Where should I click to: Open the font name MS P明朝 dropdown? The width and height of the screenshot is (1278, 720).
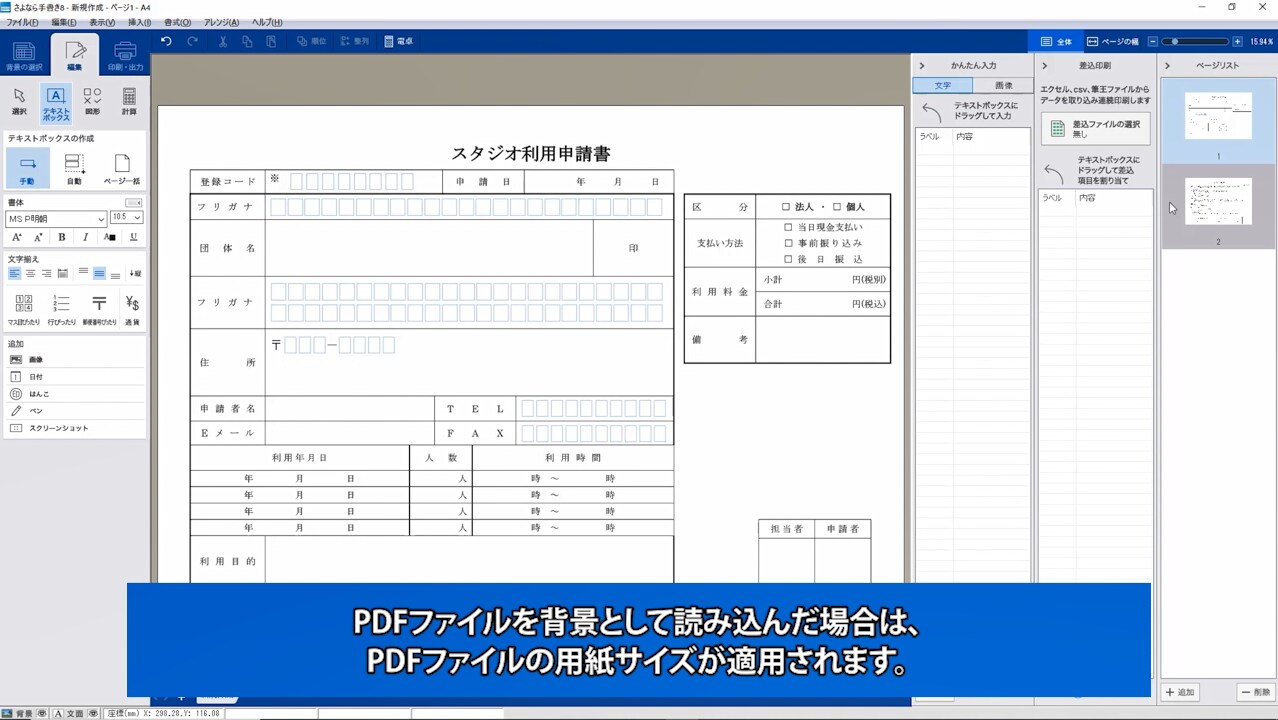coord(56,218)
